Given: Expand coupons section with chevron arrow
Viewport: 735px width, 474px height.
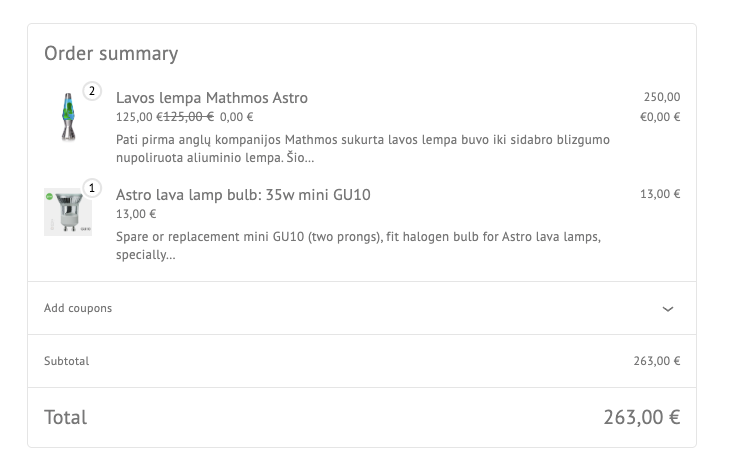Looking at the screenshot, I should click(668, 309).
